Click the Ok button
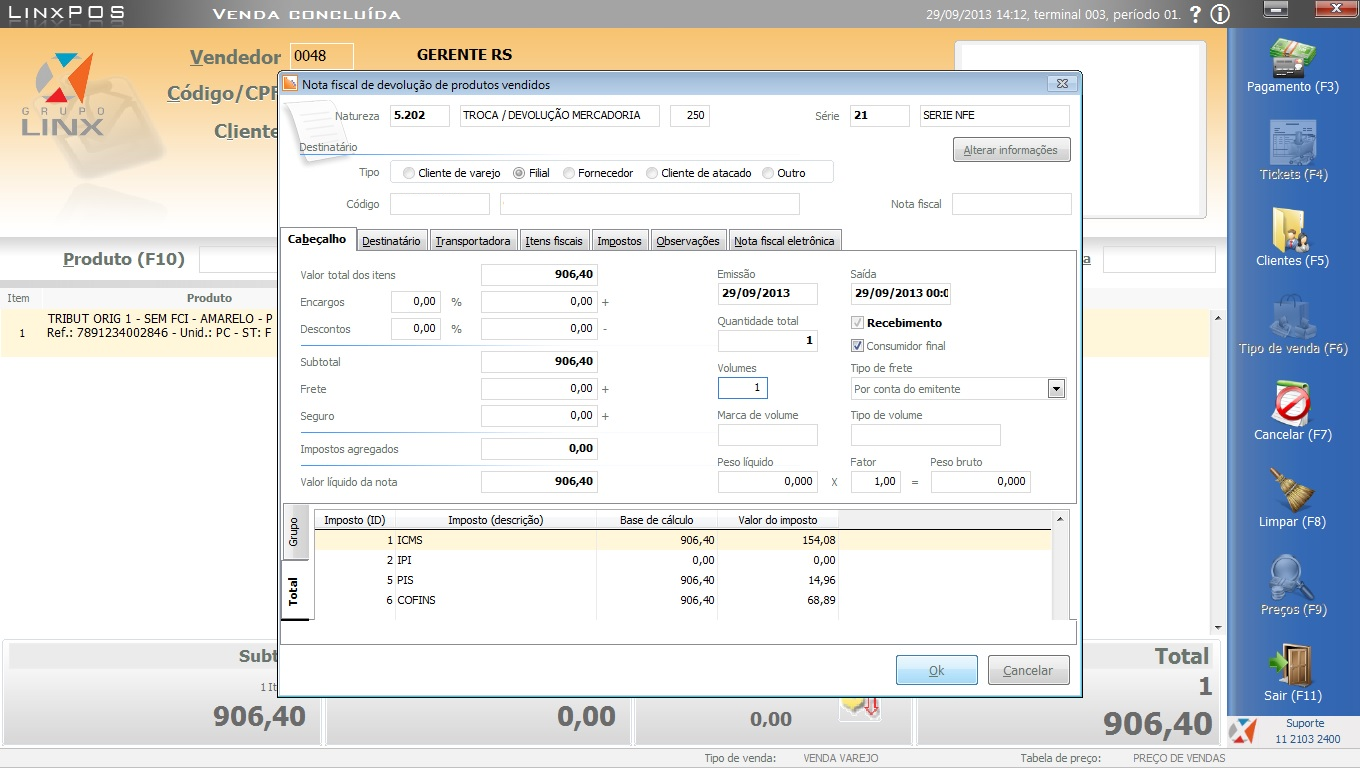This screenshot has height=768, width=1360. pyautogui.click(x=936, y=670)
